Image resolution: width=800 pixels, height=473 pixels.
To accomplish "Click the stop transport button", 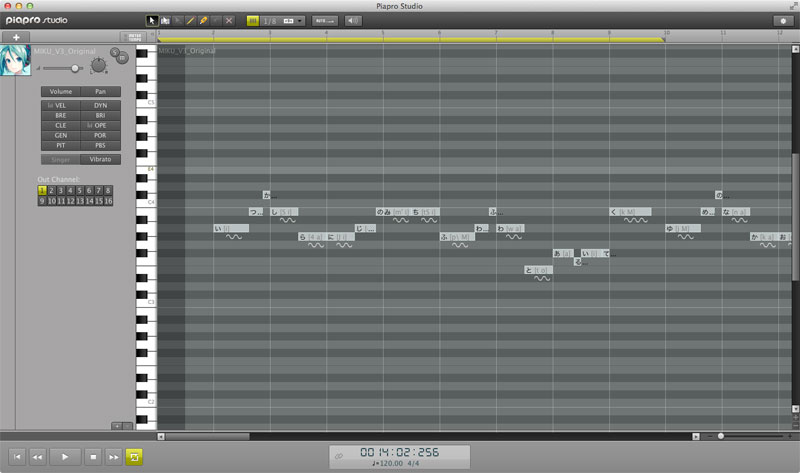I will [x=93, y=457].
